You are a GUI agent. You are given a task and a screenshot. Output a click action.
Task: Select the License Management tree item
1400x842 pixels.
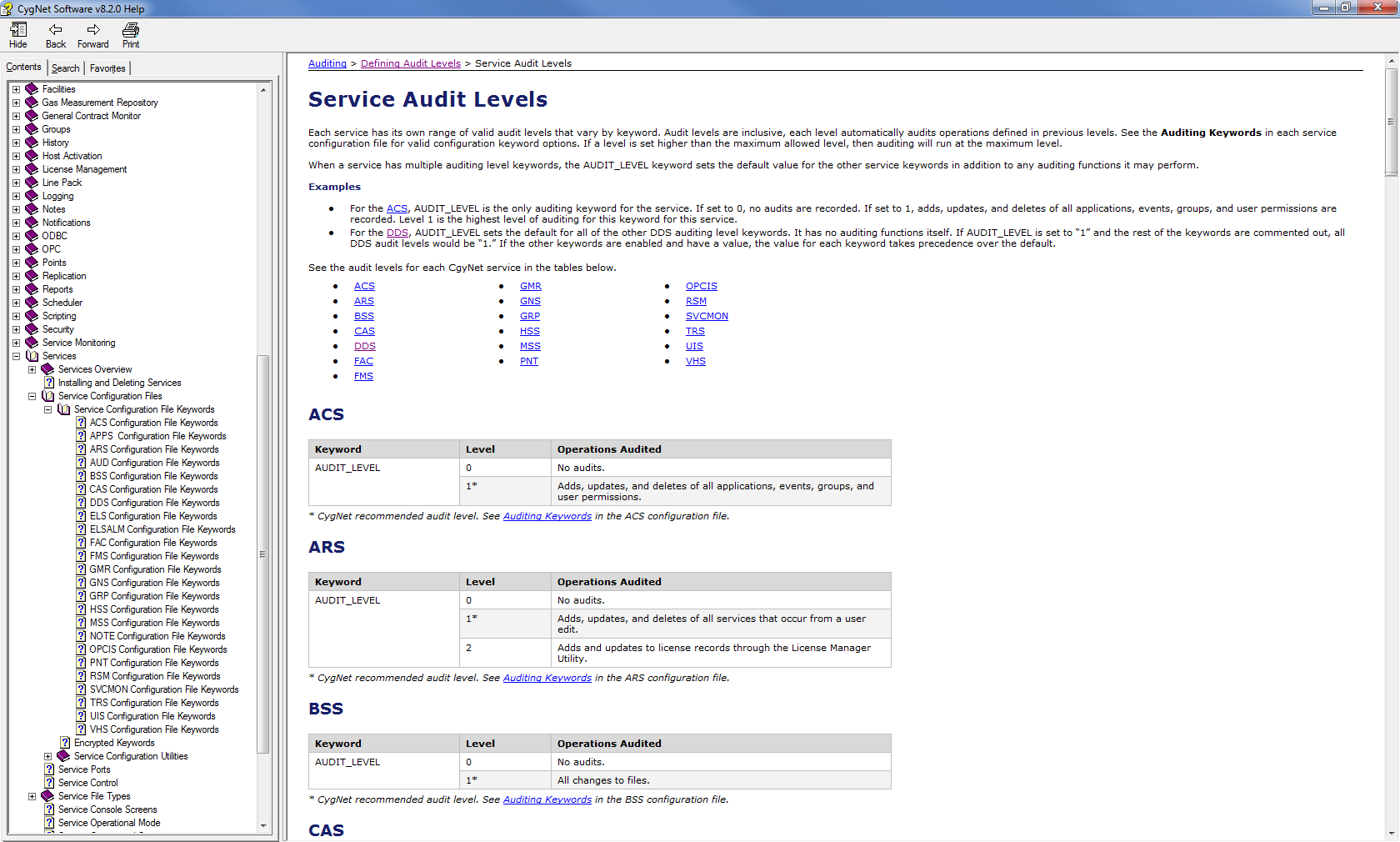pyautogui.click(x=84, y=169)
